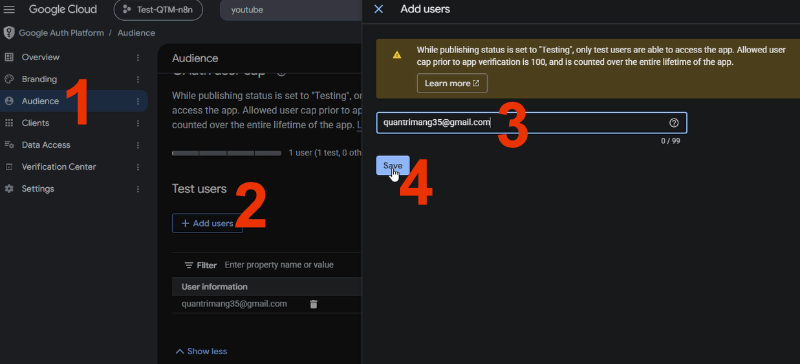Click the Branding palette icon
Viewport: 800px width, 364px height.
[x=9, y=79]
